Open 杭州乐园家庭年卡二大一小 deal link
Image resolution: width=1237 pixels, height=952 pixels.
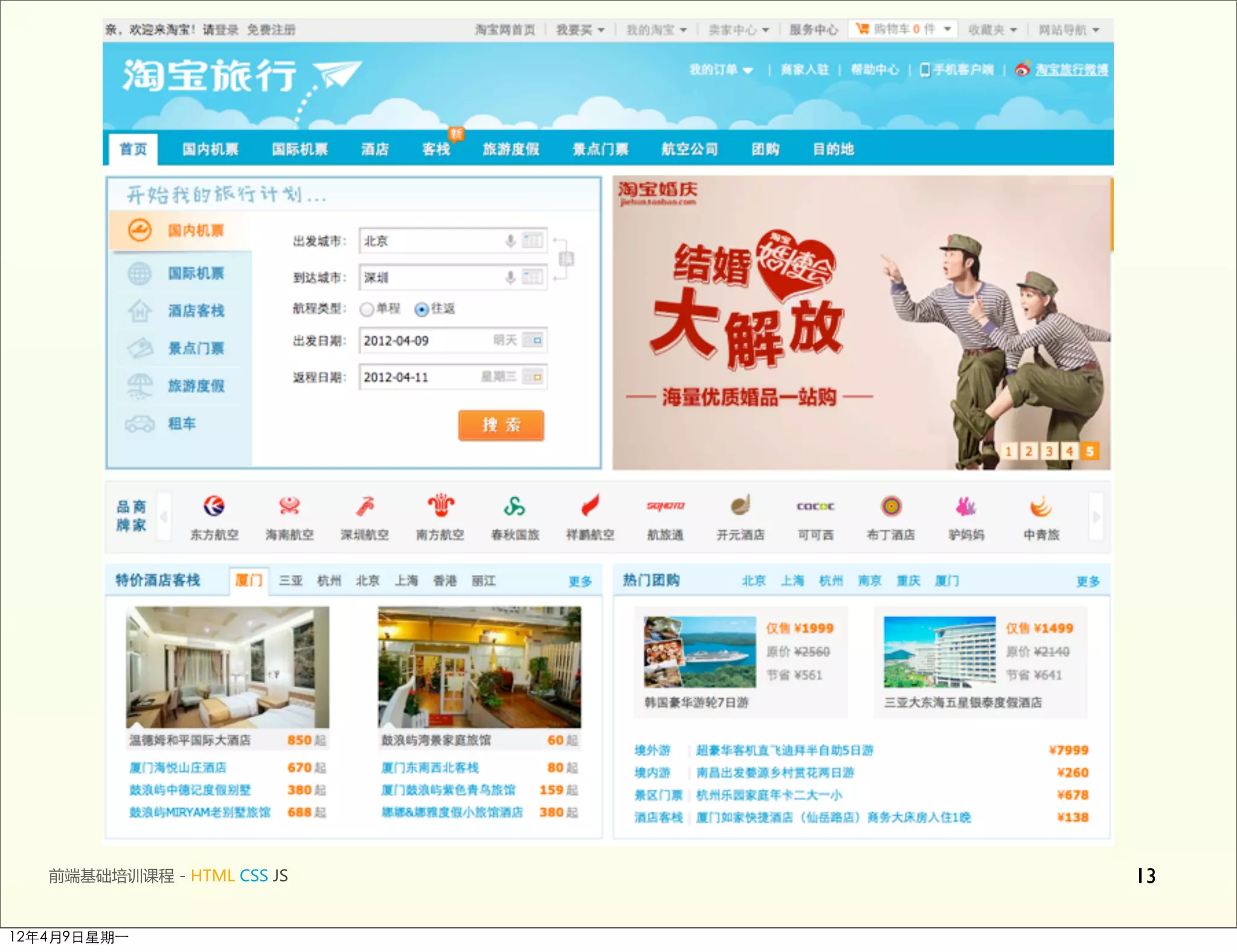point(769,795)
